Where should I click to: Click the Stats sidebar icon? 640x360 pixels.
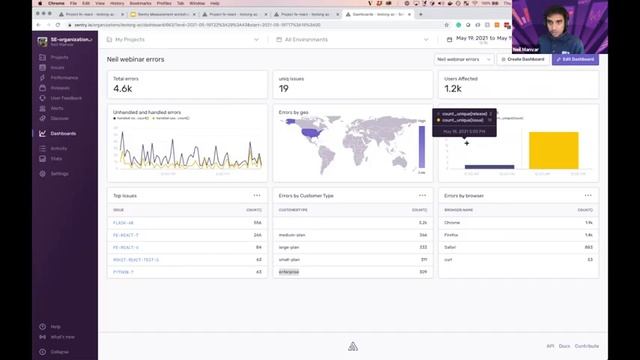(x=42, y=159)
